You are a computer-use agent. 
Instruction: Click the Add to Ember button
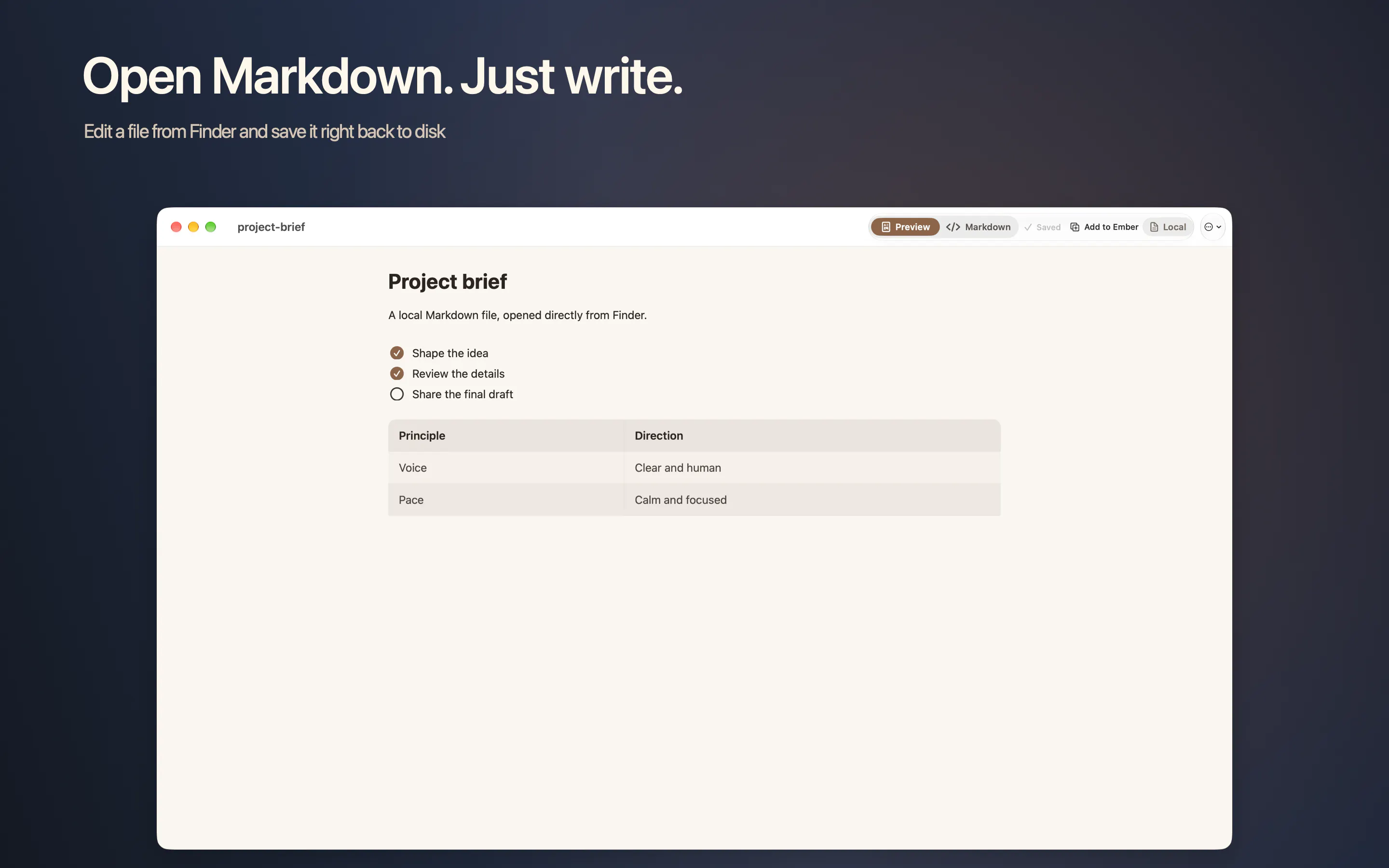[1104, 227]
